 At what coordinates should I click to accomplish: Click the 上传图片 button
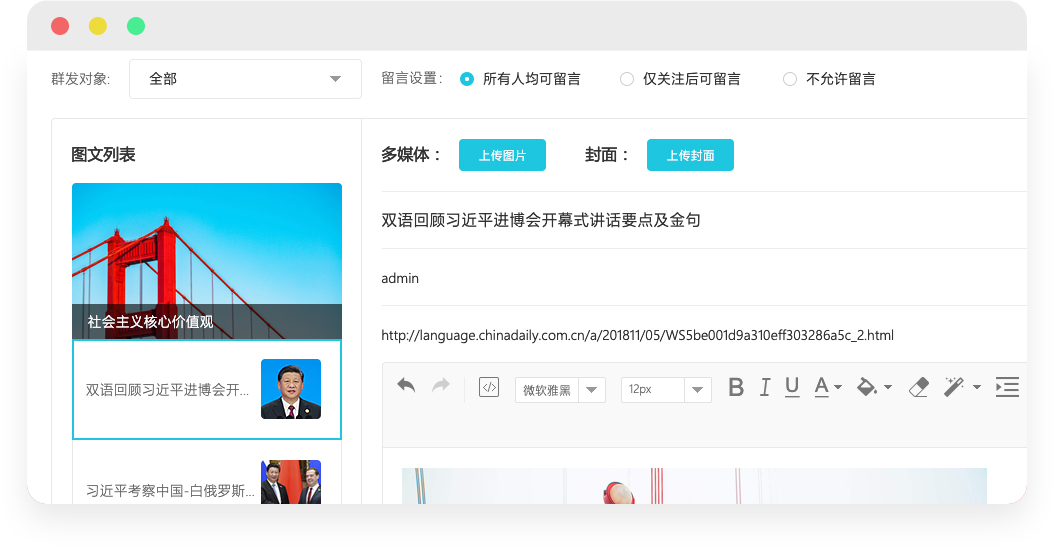point(502,155)
